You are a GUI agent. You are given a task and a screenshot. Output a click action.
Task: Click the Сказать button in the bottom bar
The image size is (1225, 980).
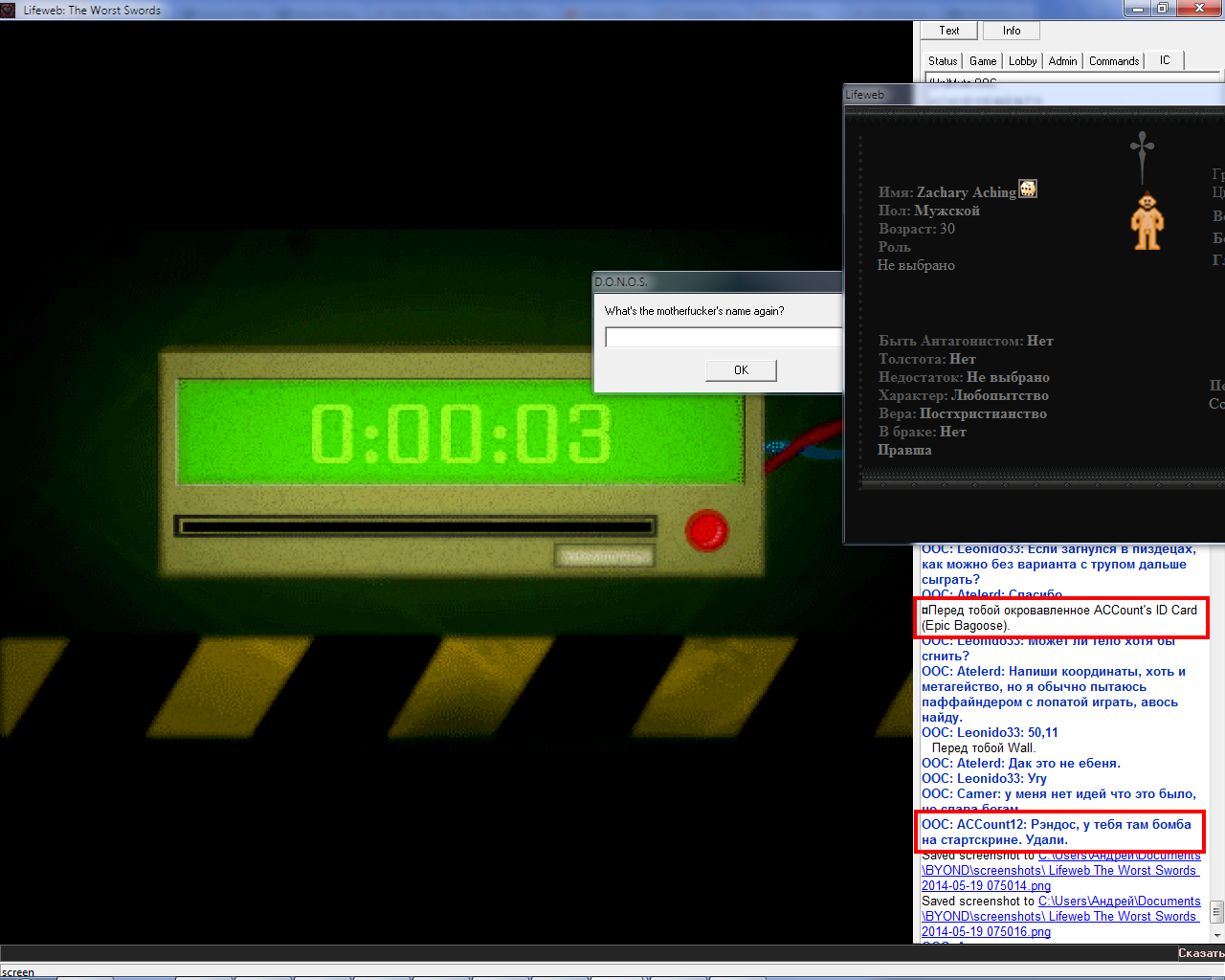pyautogui.click(x=1201, y=953)
